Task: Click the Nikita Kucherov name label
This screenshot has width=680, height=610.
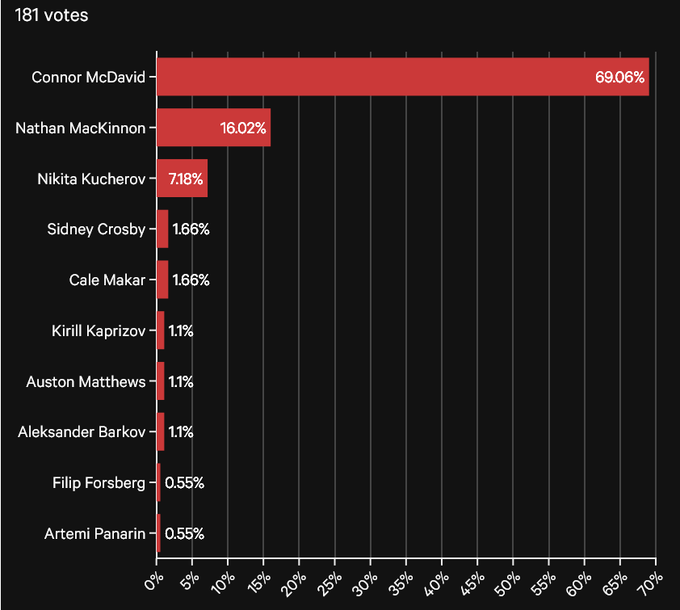Action: click(92, 178)
